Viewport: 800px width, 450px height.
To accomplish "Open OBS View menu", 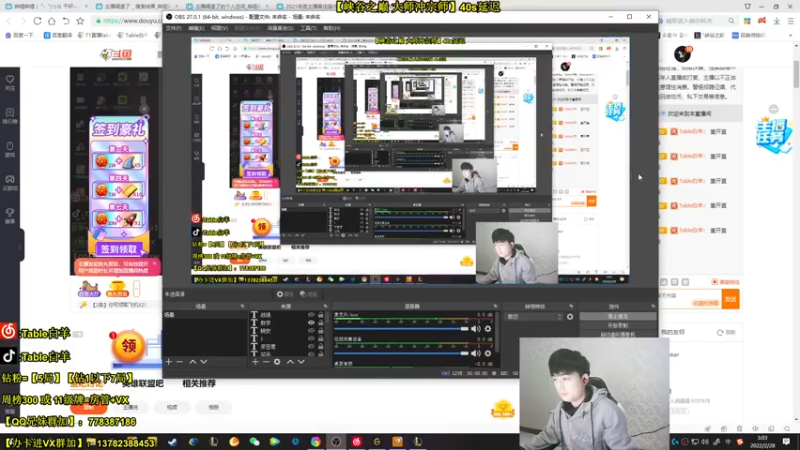I will (x=219, y=28).
